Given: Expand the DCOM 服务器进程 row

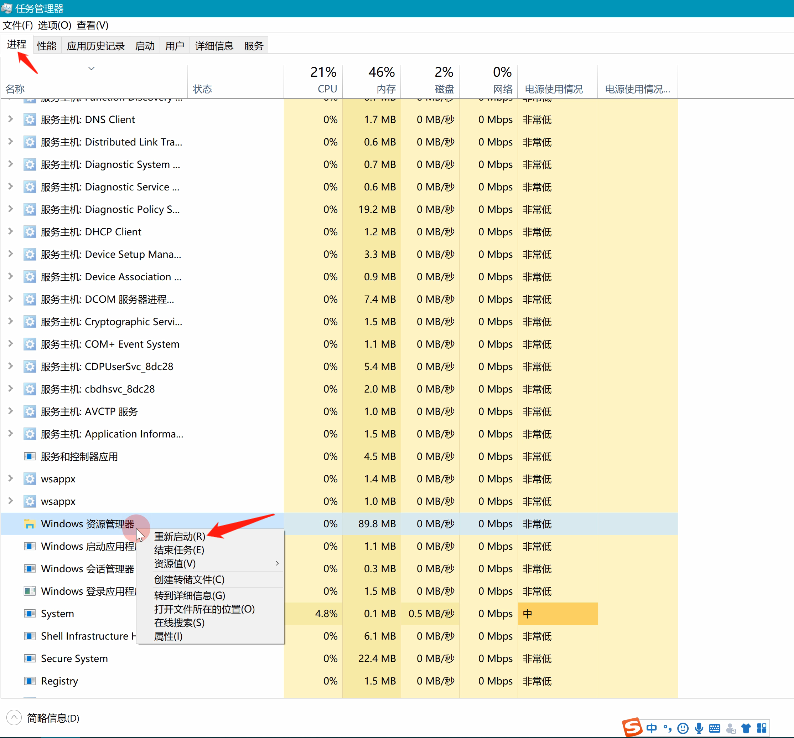Looking at the screenshot, I should click(x=10, y=299).
